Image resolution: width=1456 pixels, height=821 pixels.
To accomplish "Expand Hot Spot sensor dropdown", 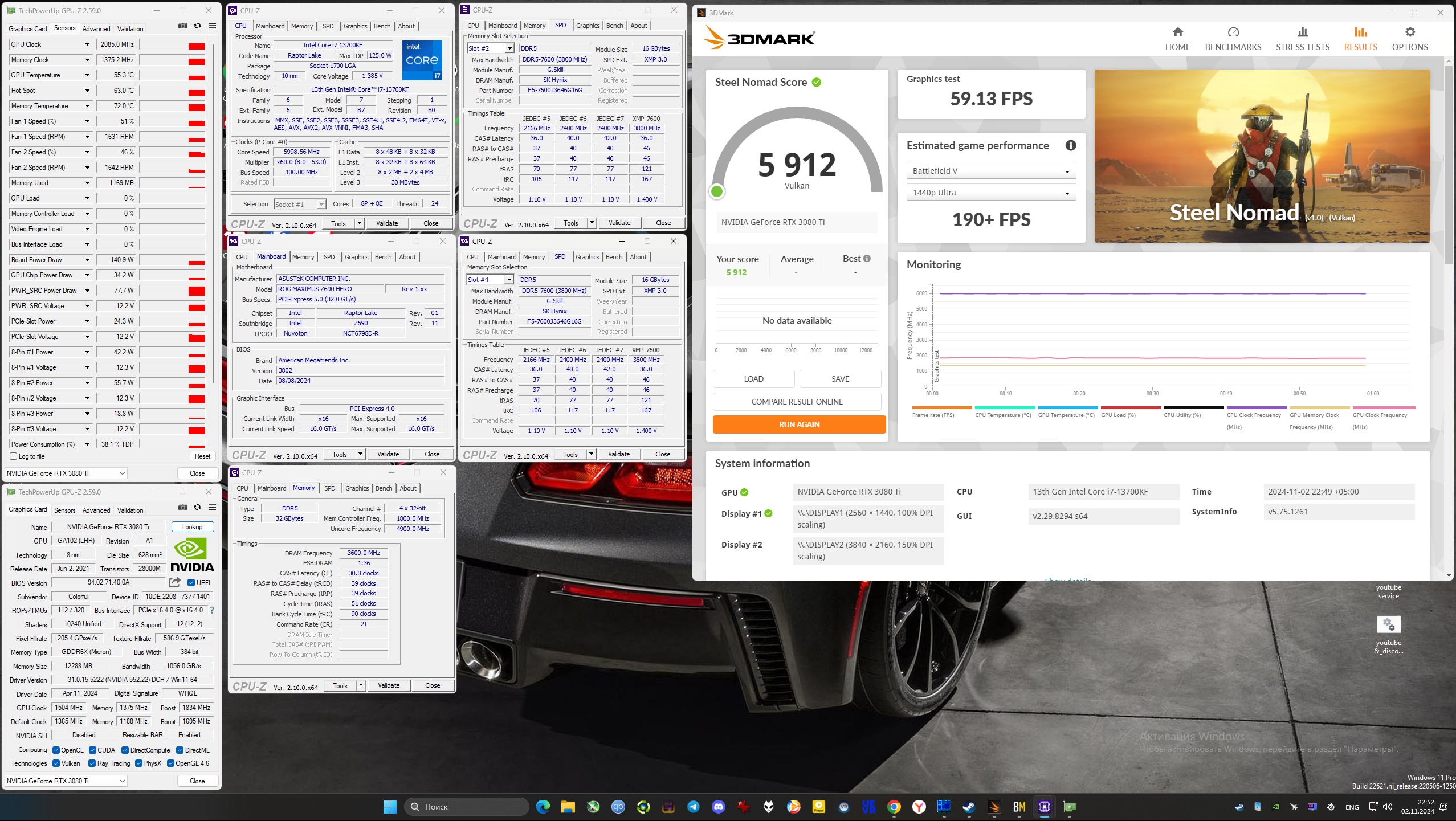I will [x=87, y=91].
